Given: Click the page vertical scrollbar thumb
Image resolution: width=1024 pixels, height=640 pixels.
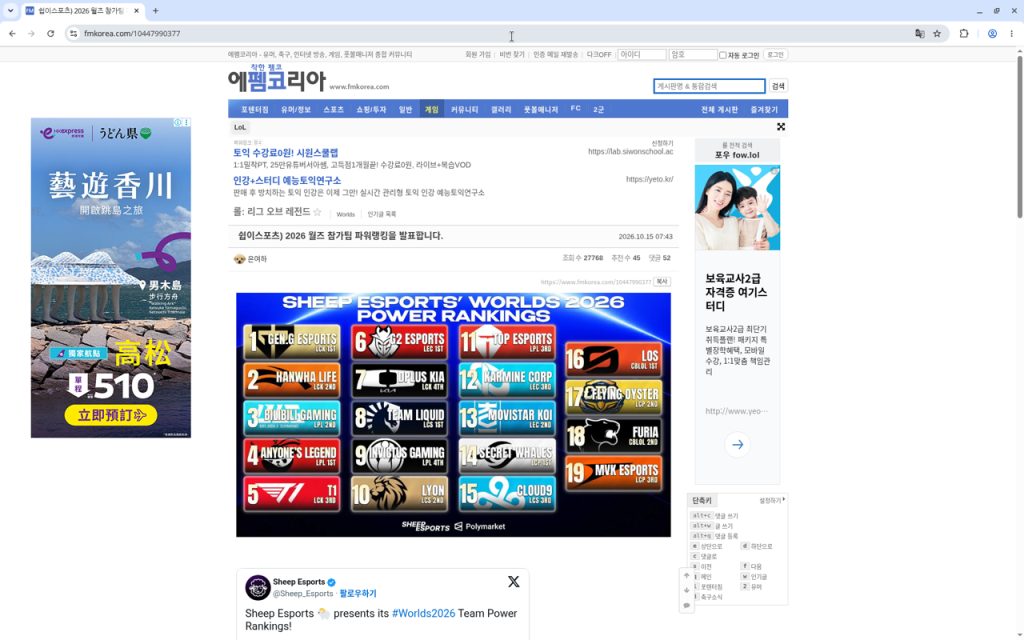Looking at the screenshot, I should pos(1019,137).
